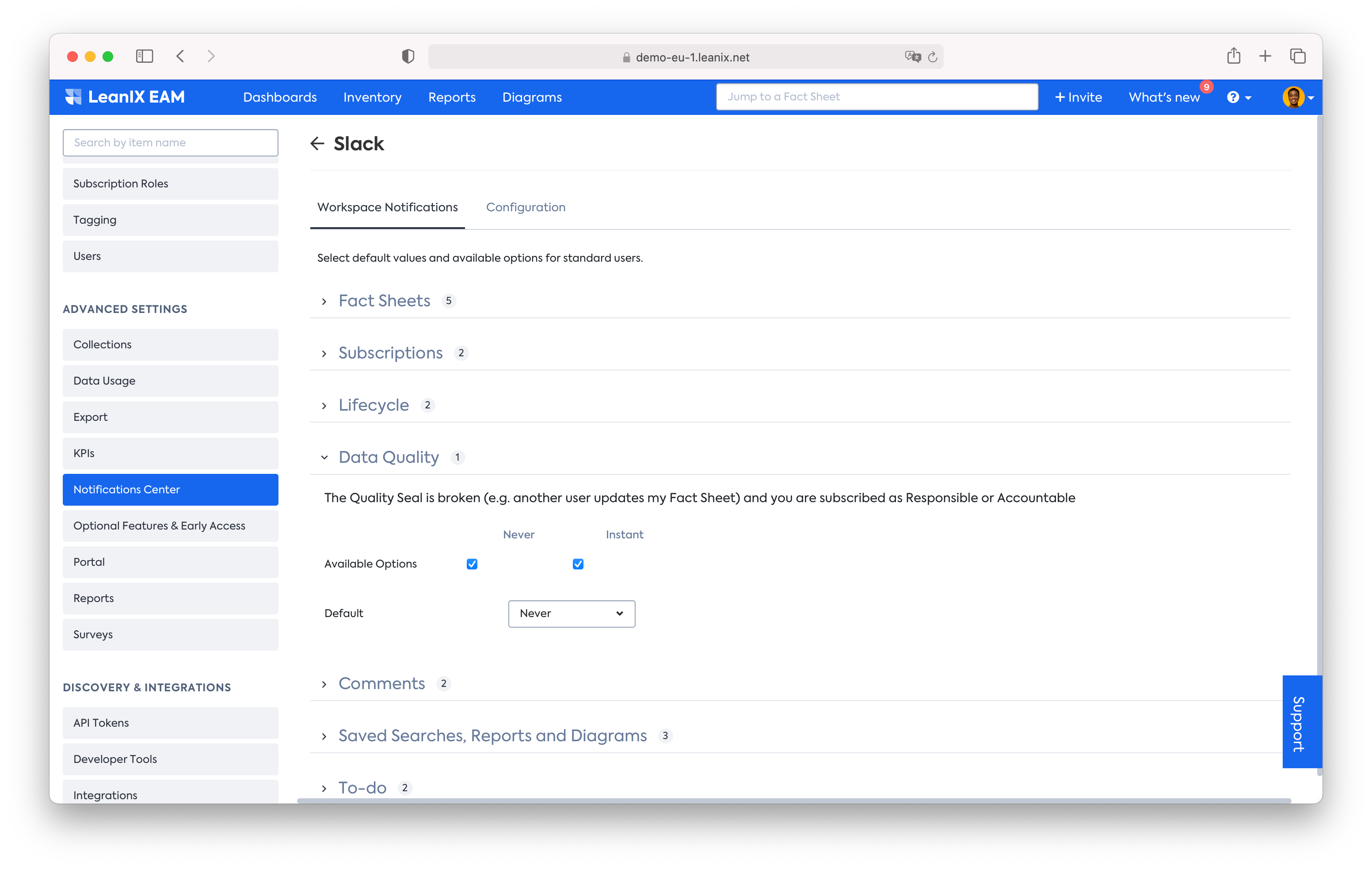Open Reports in the top navigation
This screenshot has width=1372, height=869.
point(452,97)
